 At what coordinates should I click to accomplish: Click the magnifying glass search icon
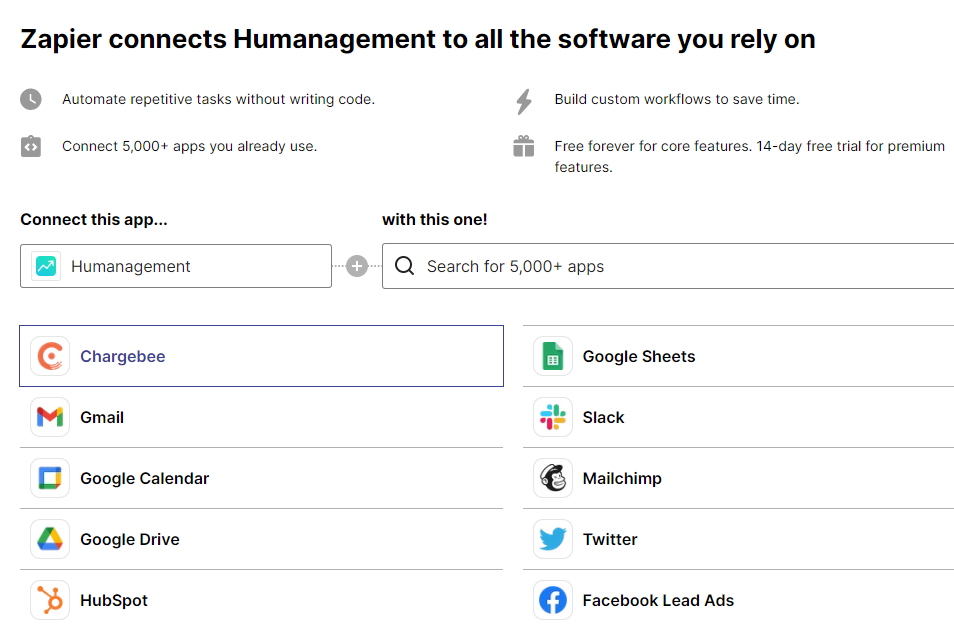[405, 266]
